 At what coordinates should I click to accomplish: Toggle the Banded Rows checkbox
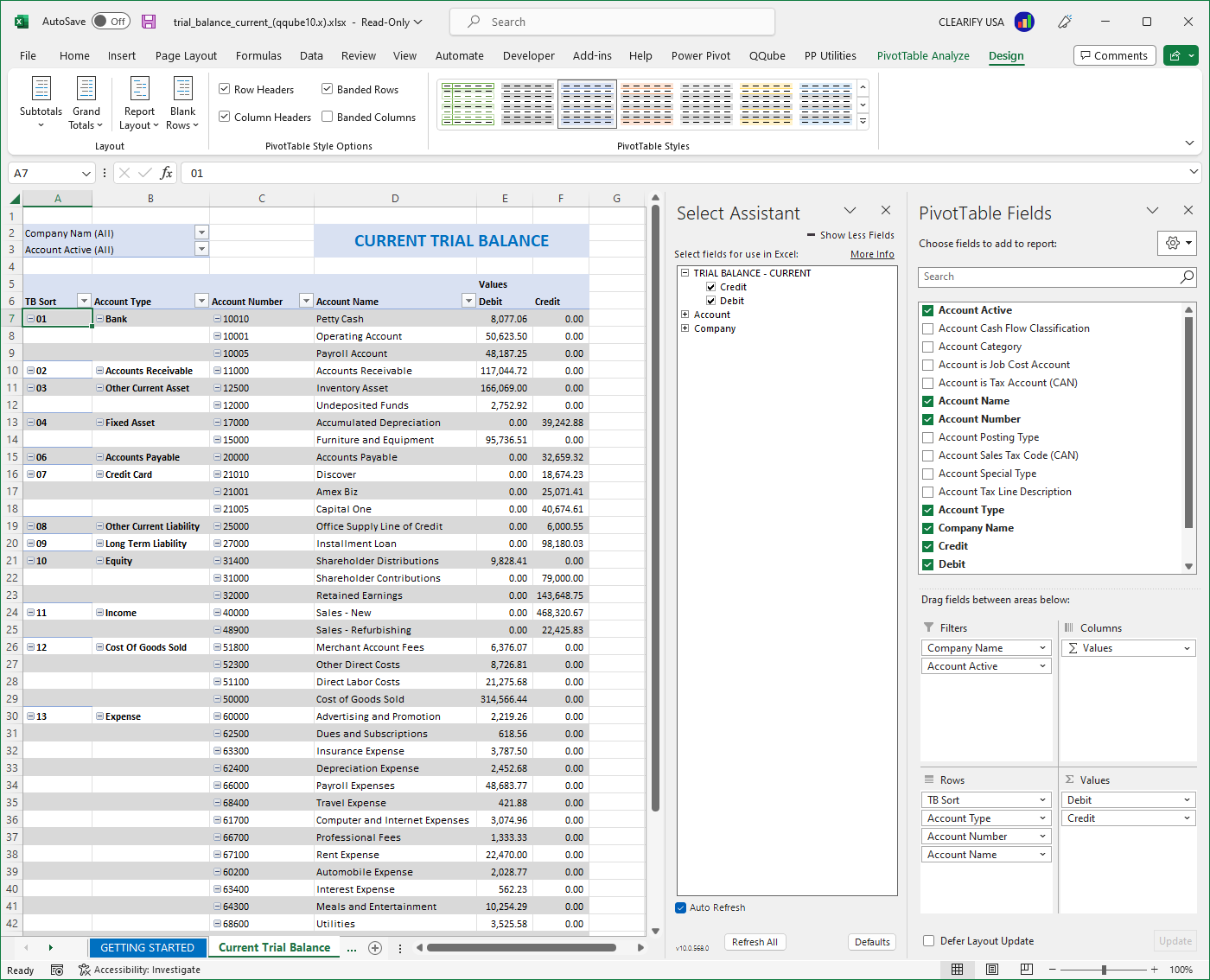click(327, 88)
